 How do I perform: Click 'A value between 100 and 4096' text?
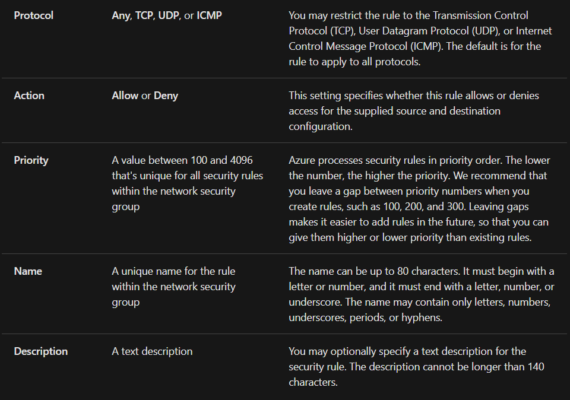click(x=182, y=160)
